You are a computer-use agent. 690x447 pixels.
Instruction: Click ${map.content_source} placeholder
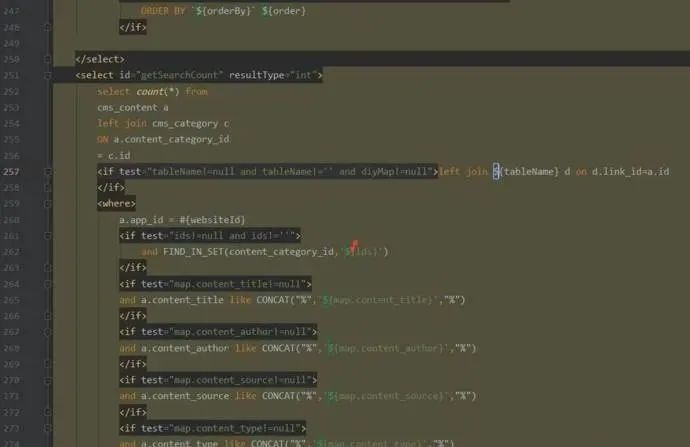pyautogui.click(x=385, y=396)
